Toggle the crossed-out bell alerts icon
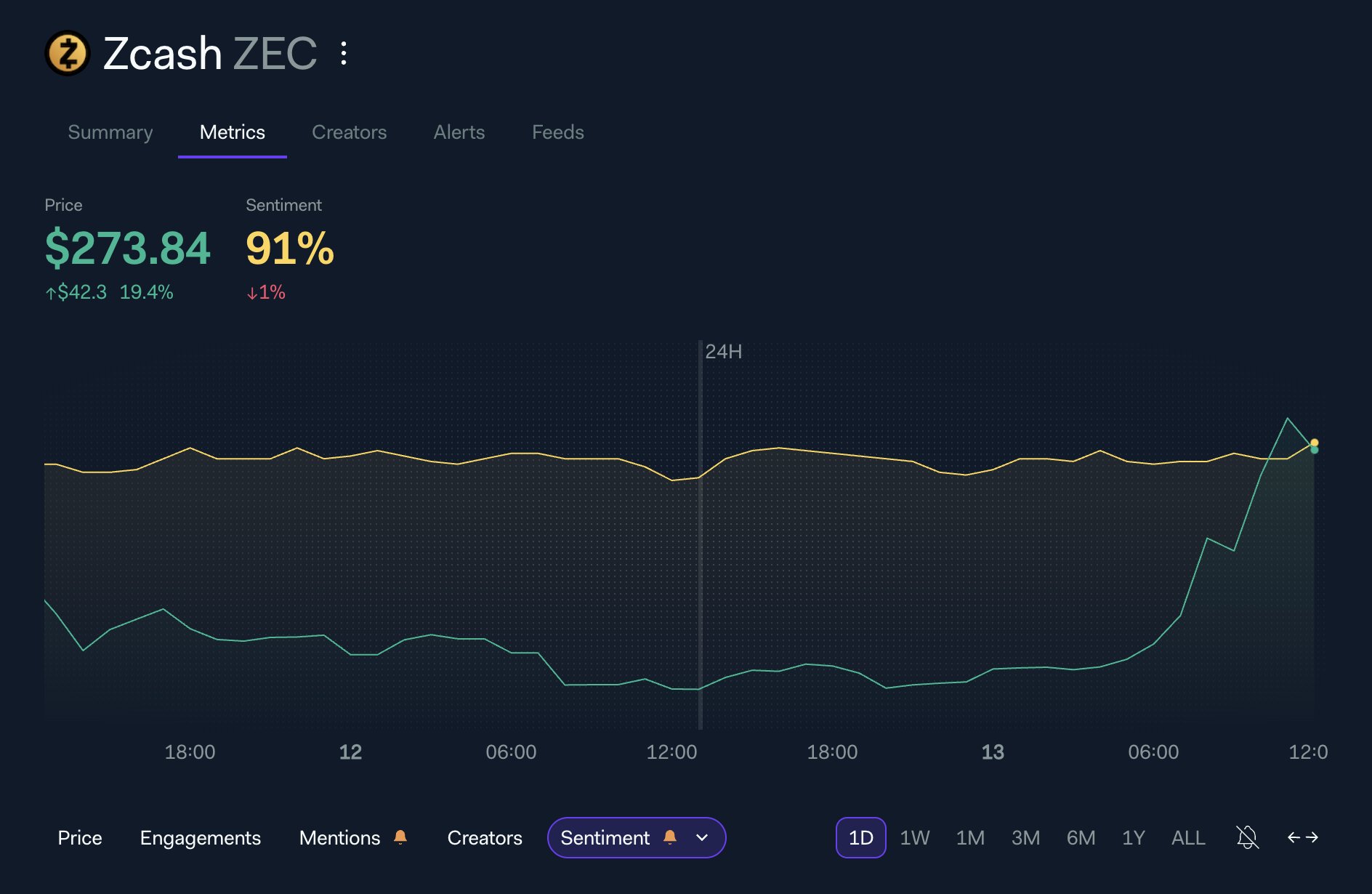This screenshot has width=1372, height=894. click(1247, 837)
